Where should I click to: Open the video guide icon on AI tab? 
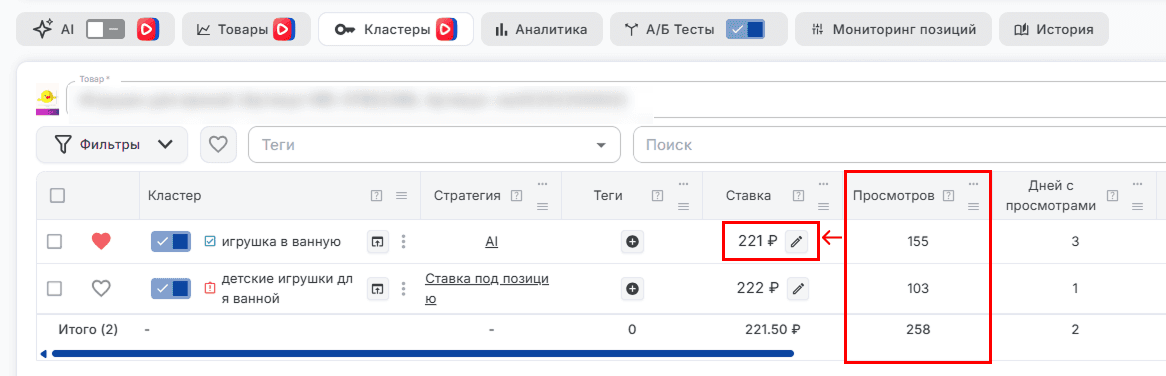pos(147,30)
